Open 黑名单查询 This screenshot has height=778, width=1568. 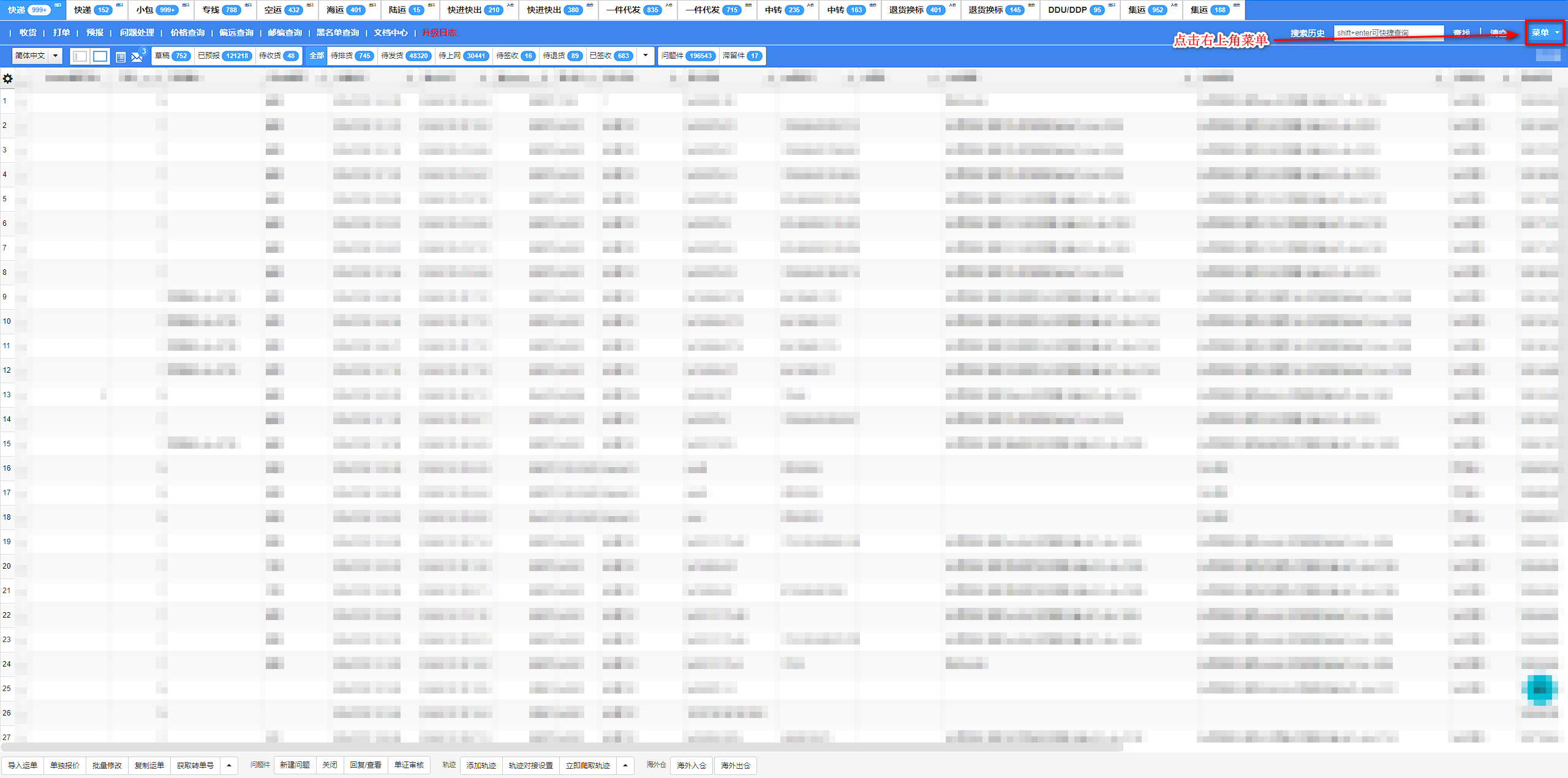point(337,32)
